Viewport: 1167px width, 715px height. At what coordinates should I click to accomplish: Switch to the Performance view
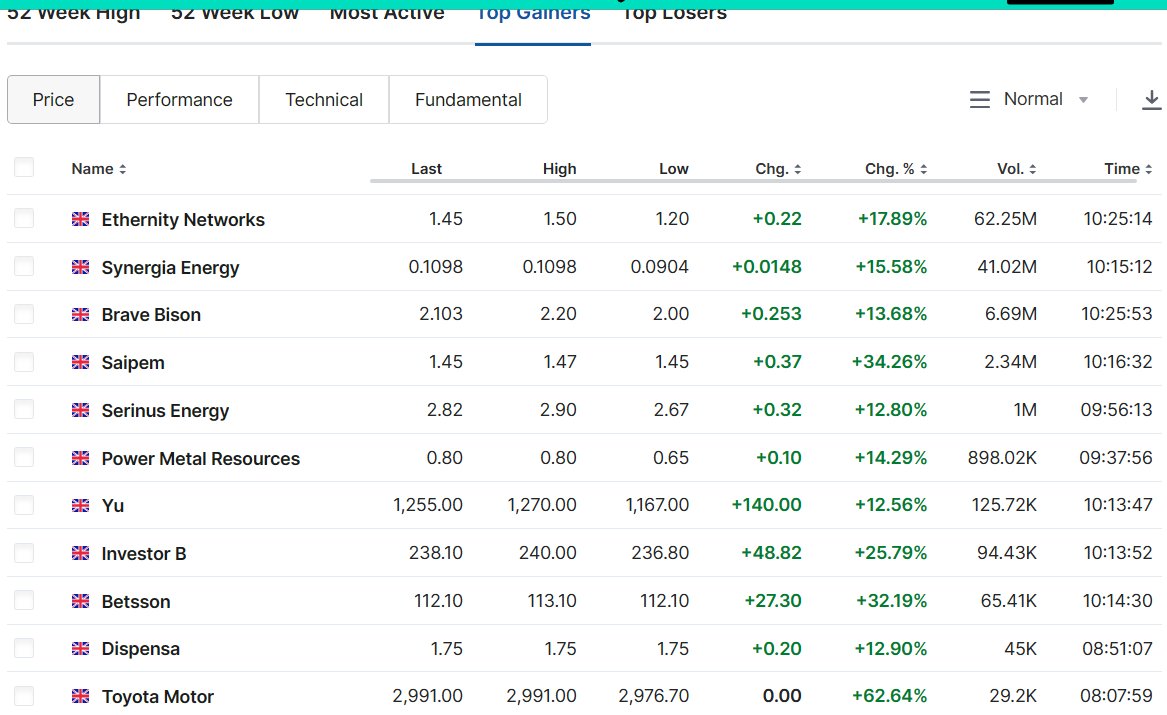pyautogui.click(x=179, y=100)
